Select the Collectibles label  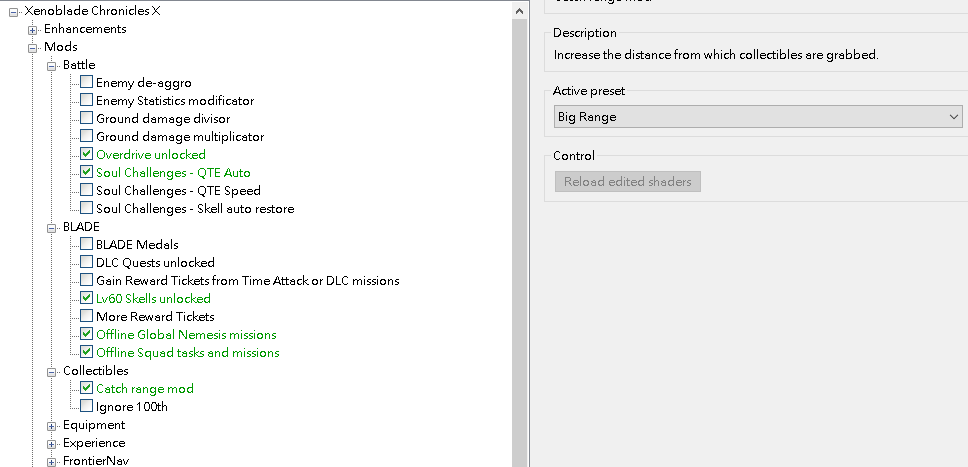[96, 371]
